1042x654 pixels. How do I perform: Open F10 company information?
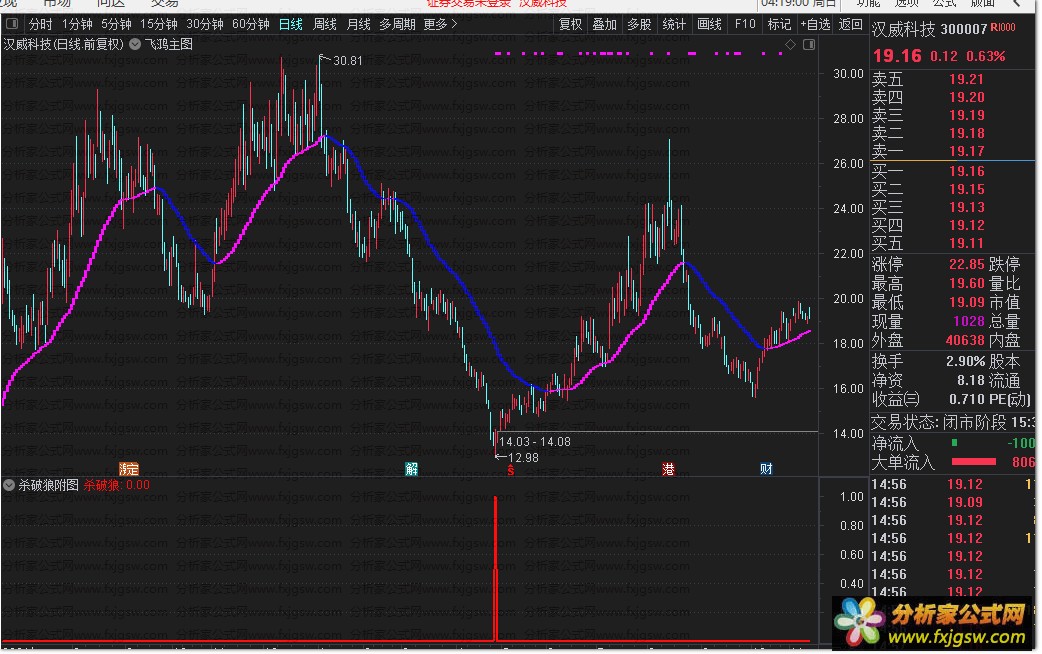[x=745, y=25]
